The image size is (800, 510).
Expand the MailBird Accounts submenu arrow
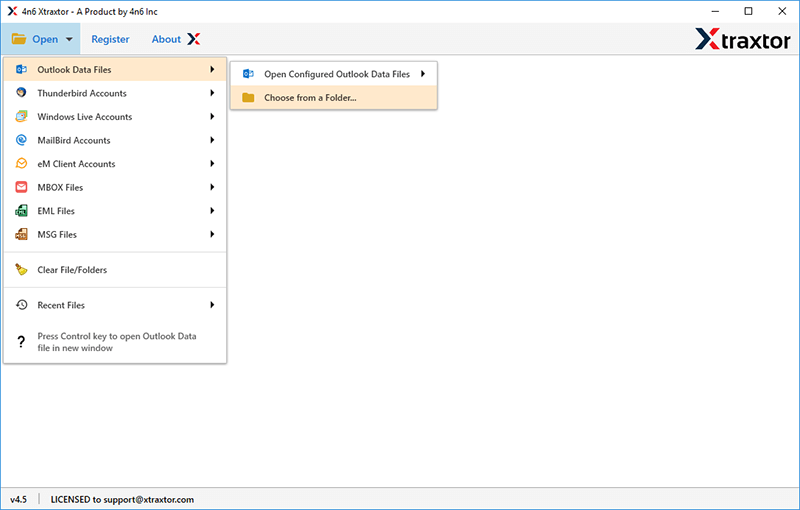(212, 140)
